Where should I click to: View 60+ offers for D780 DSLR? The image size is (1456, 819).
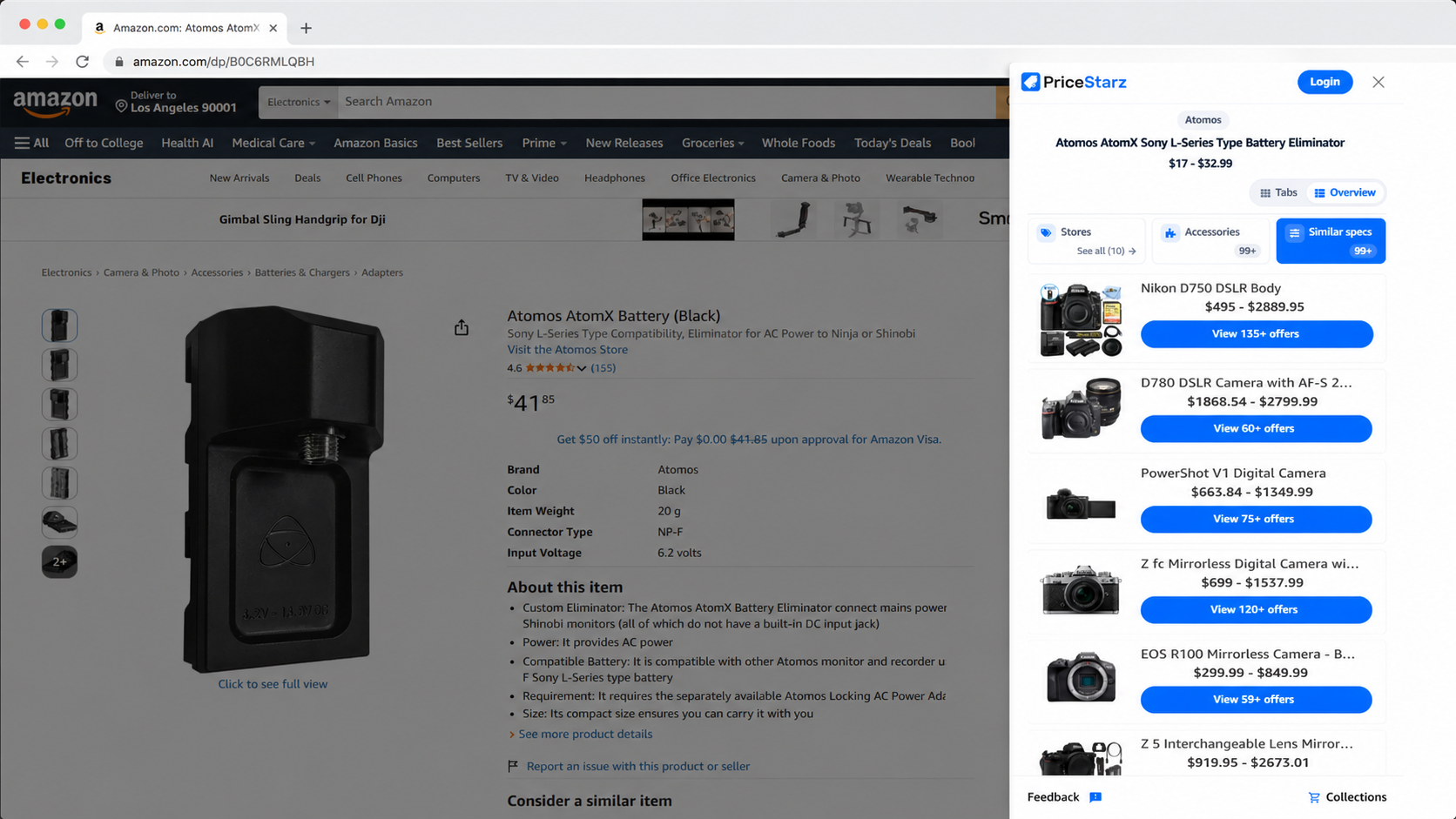1256,428
